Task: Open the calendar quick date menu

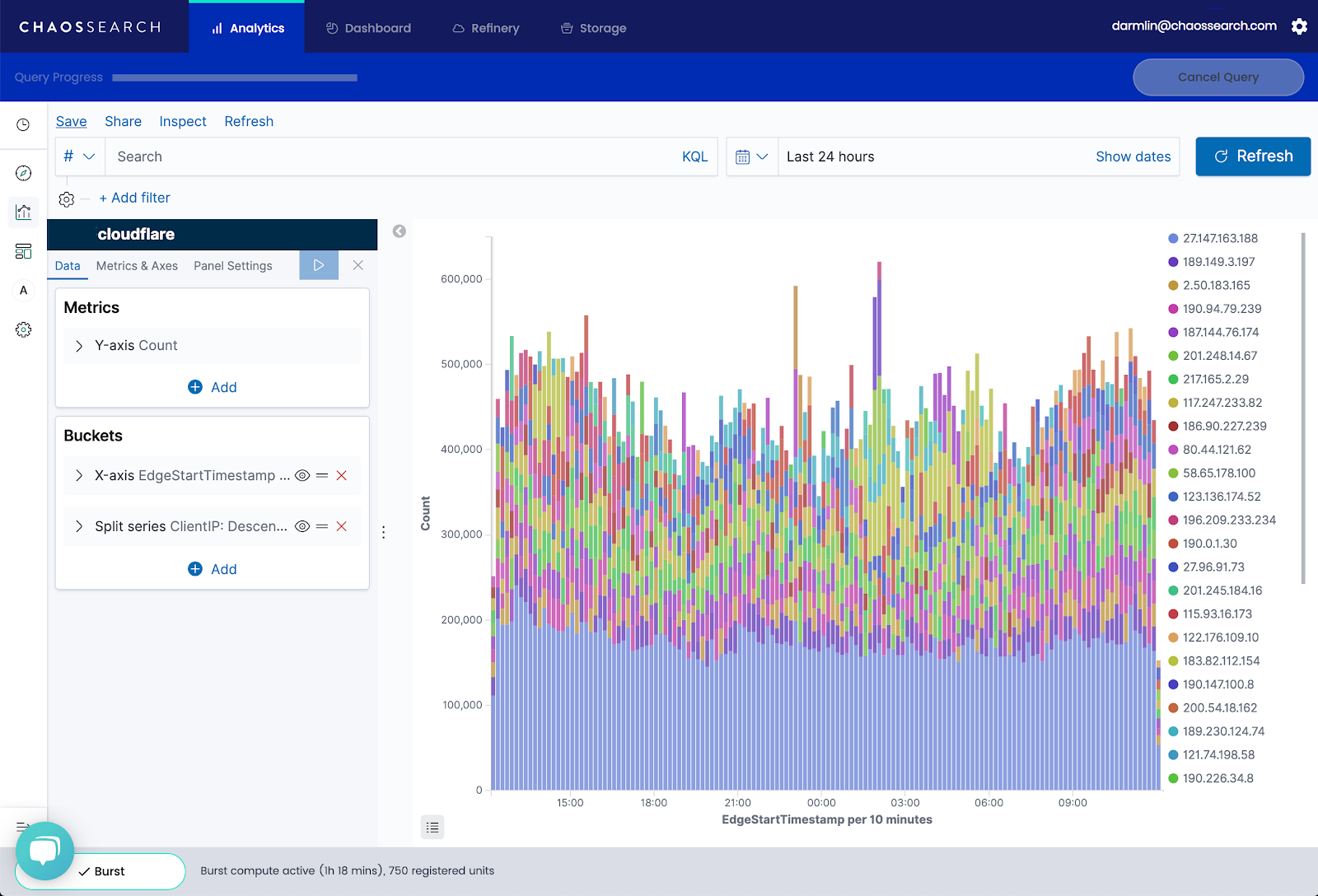Action: click(751, 156)
